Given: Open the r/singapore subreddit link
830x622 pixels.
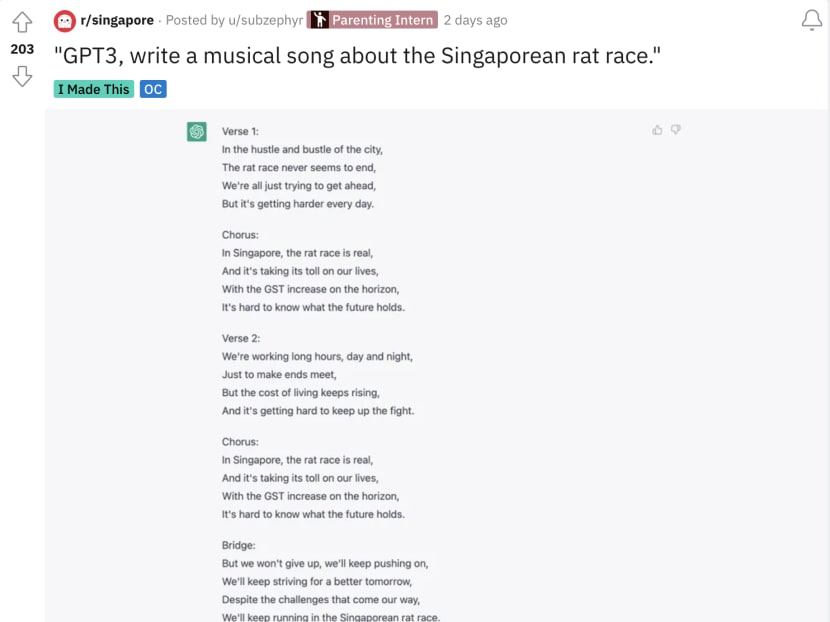Looking at the screenshot, I should [x=119, y=20].
